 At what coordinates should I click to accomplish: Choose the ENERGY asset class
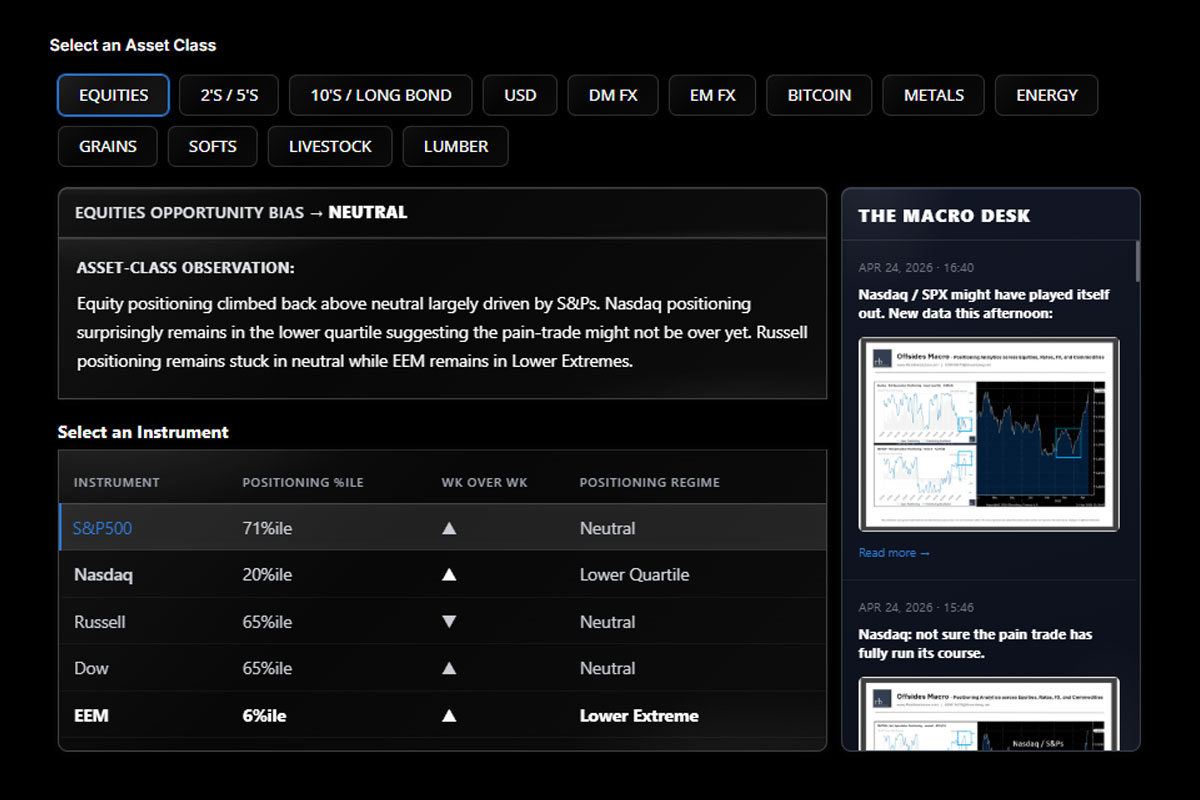point(1047,95)
